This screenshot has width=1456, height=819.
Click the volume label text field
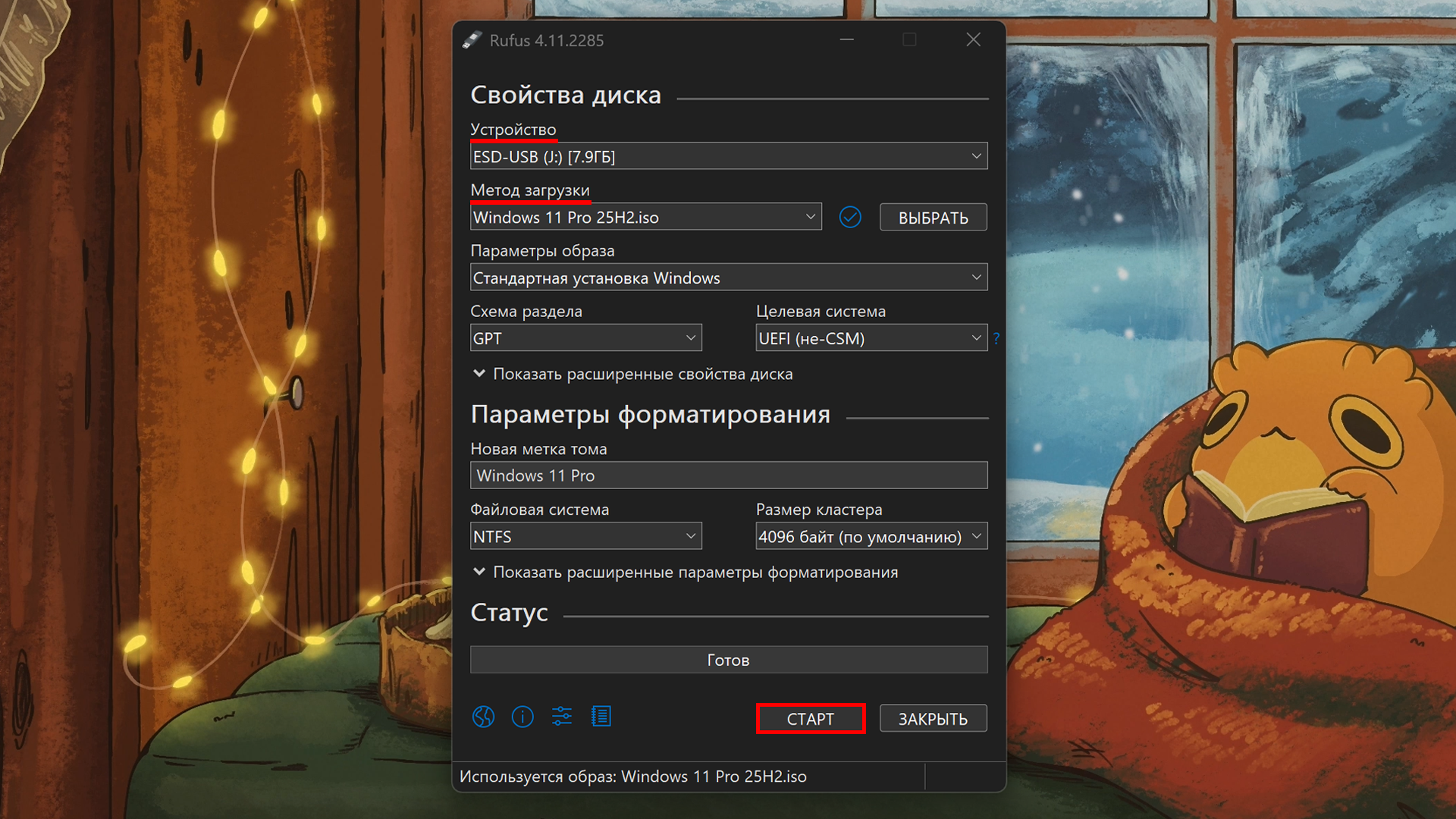pos(728,475)
